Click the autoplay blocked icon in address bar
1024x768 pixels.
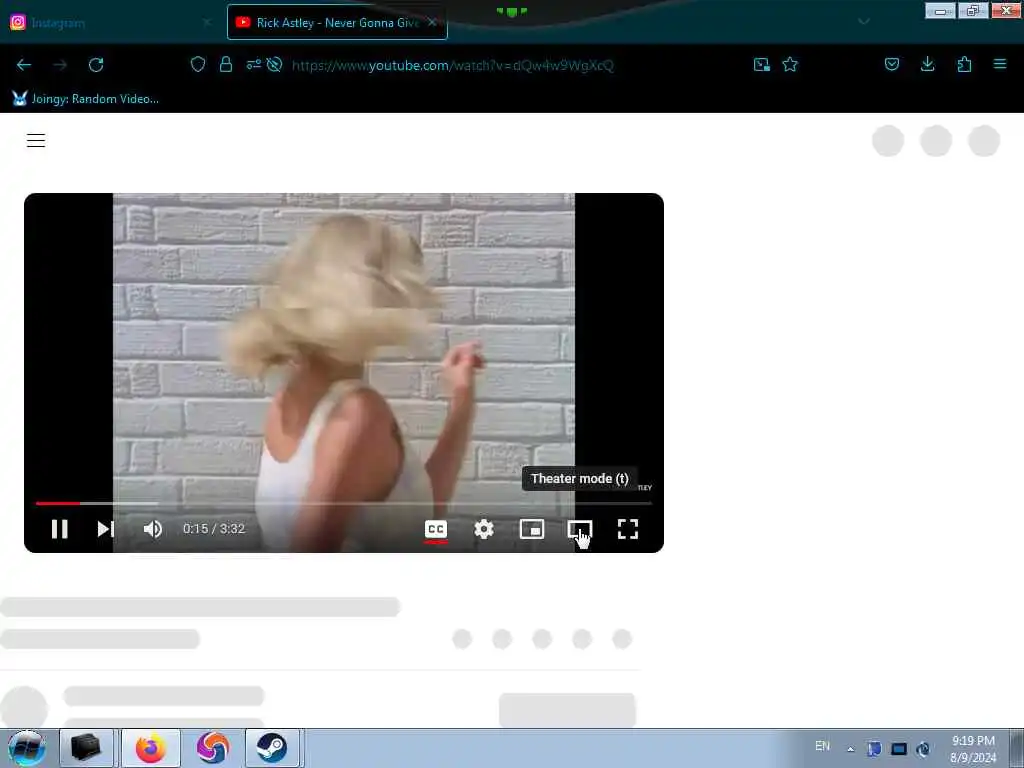[274, 64]
